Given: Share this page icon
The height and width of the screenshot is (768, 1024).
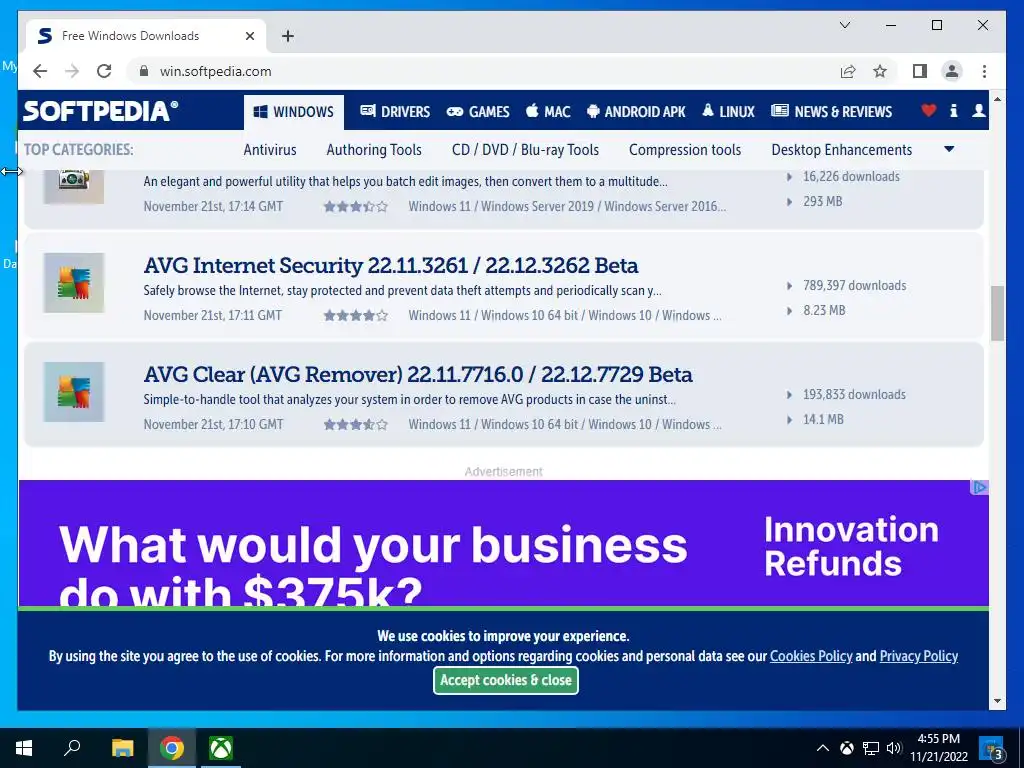Looking at the screenshot, I should (848, 71).
